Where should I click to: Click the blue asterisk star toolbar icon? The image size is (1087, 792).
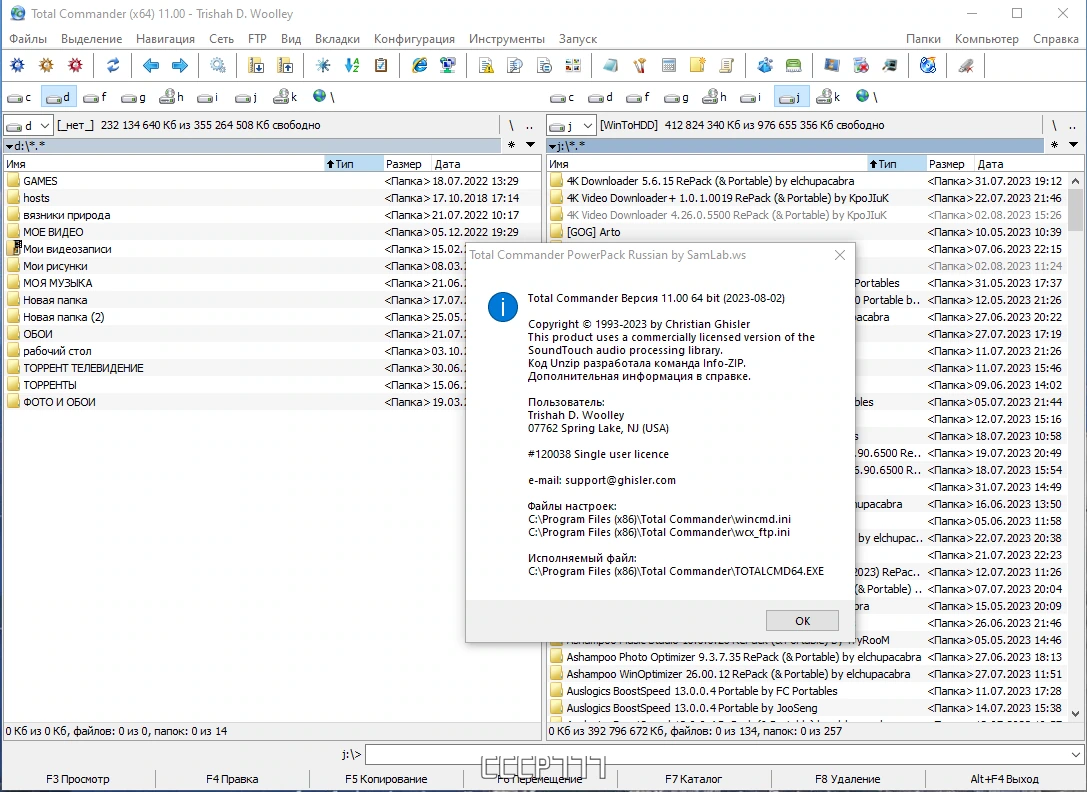[x=323, y=66]
